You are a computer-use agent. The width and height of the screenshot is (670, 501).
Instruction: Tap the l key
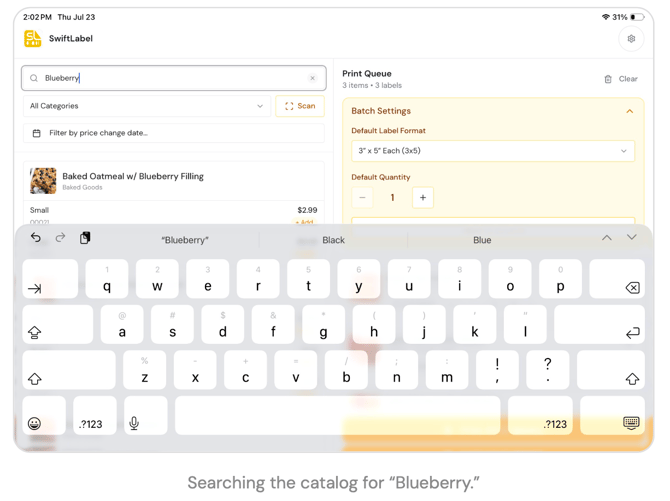[525, 324]
